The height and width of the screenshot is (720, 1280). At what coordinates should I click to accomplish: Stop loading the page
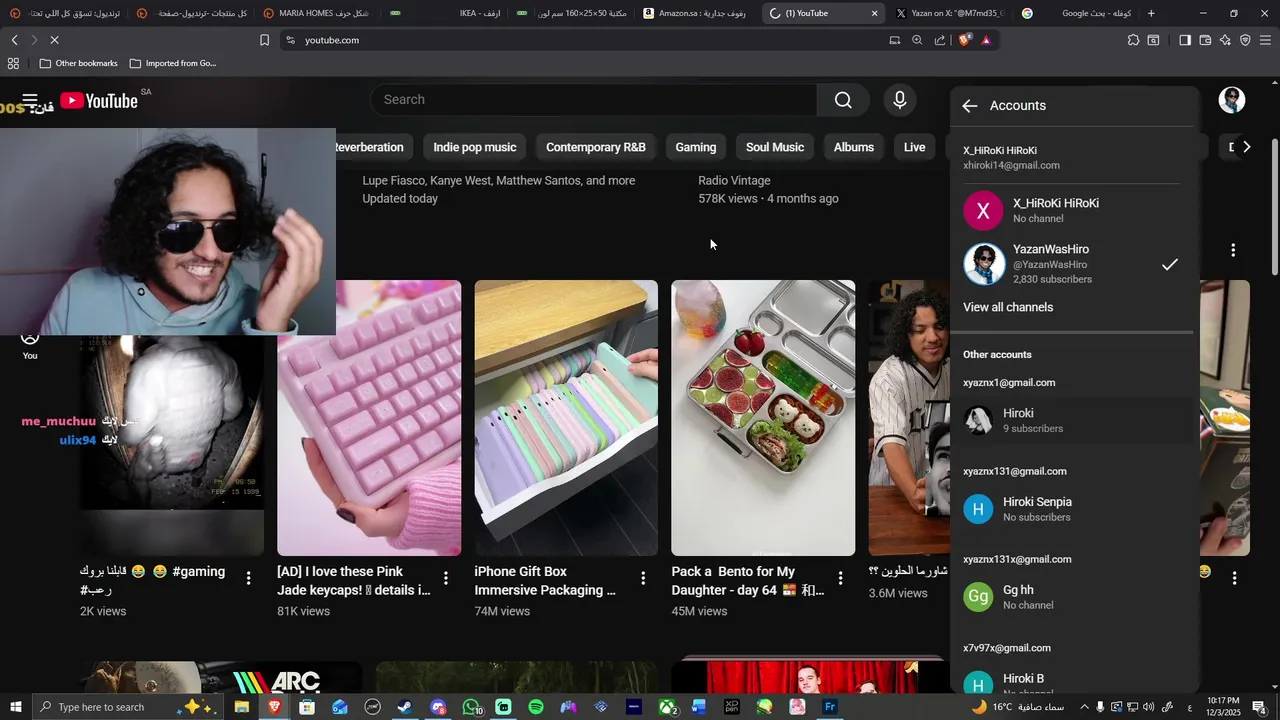54,40
